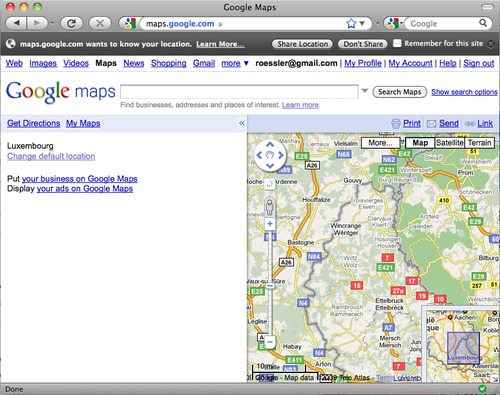
Task: Click the globe icon in the location notification bar
Action: tap(11, 44)
